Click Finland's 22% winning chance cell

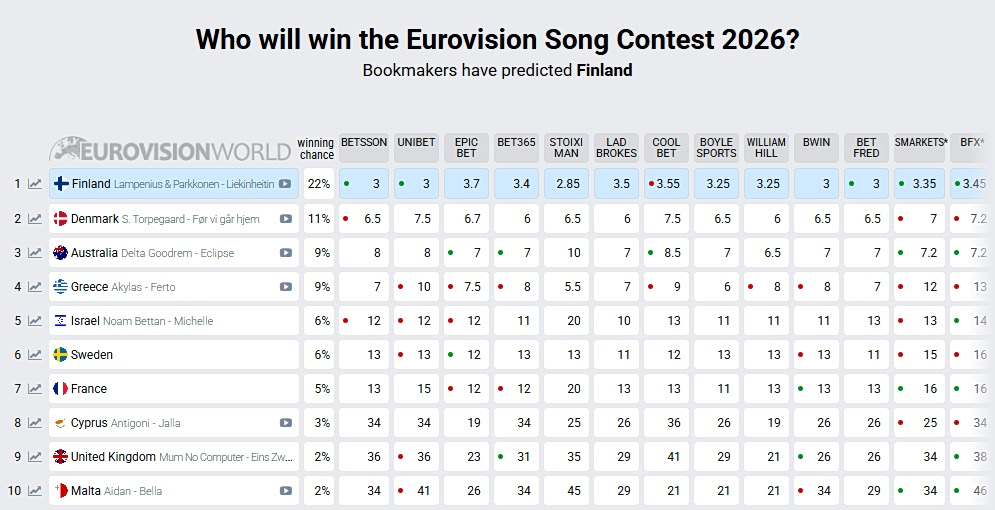(319, 184)
